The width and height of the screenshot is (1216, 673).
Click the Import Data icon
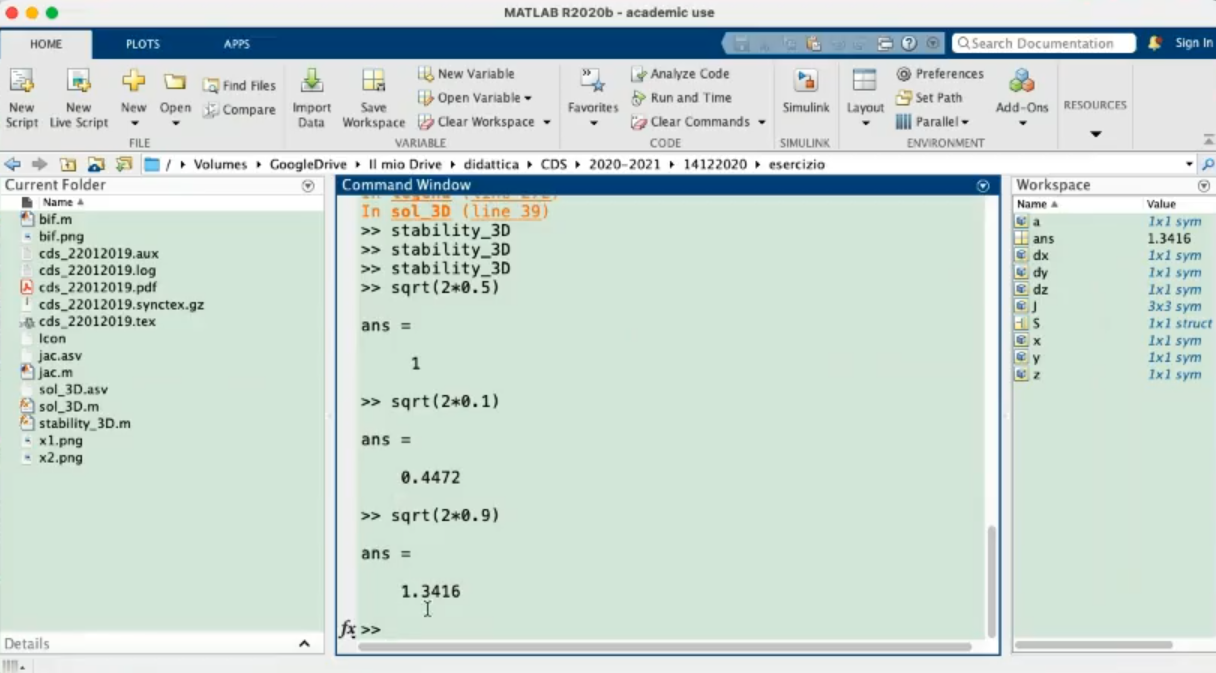point(311,83)
